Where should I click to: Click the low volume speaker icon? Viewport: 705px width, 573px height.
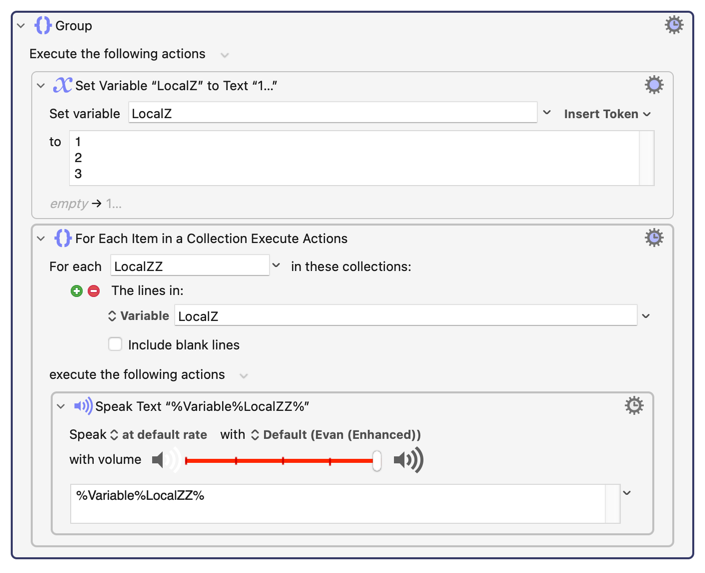pyautogui.click(x=166, y=460)
